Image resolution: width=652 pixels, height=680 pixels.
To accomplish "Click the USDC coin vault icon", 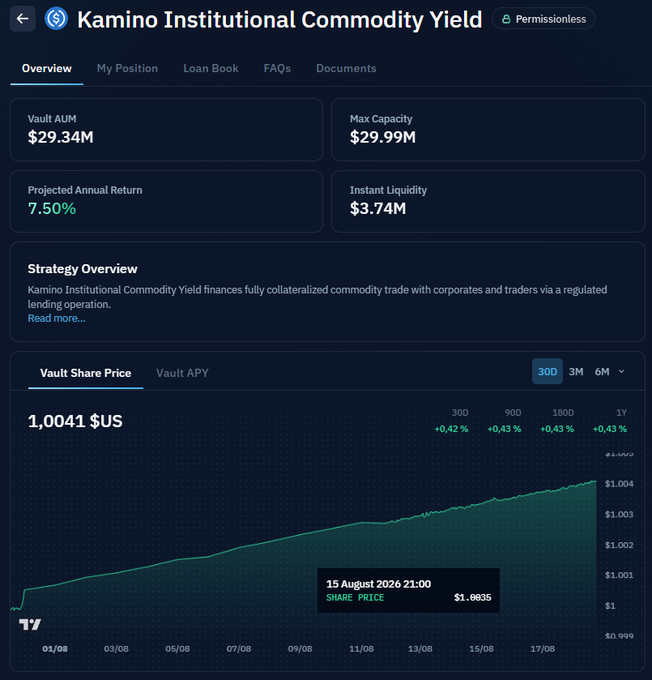I will click(x=56, y=19).
